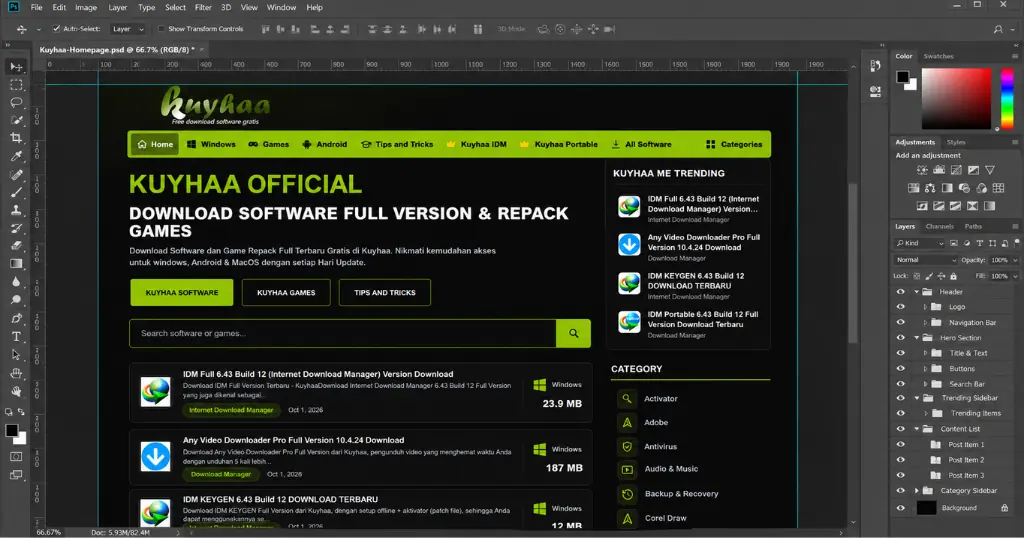
Task: Select the Pen tool
Action: pyautogui.click(x=16, y=318)
